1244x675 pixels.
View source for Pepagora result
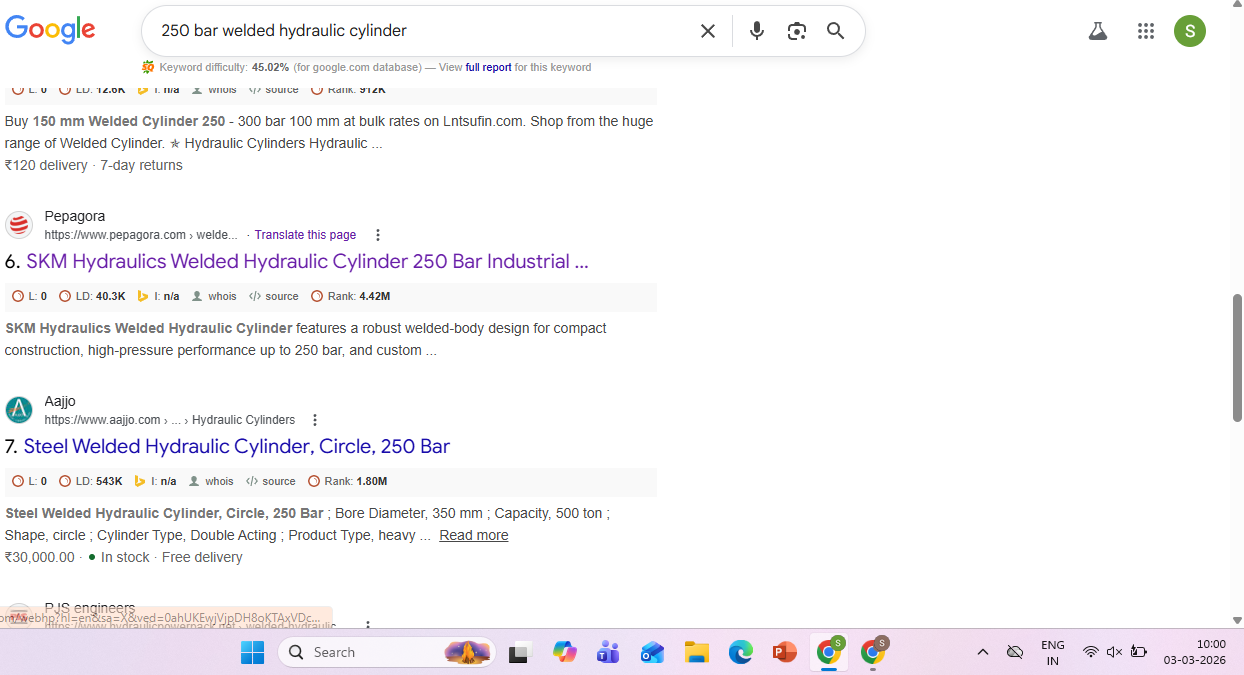click(274, 296)
